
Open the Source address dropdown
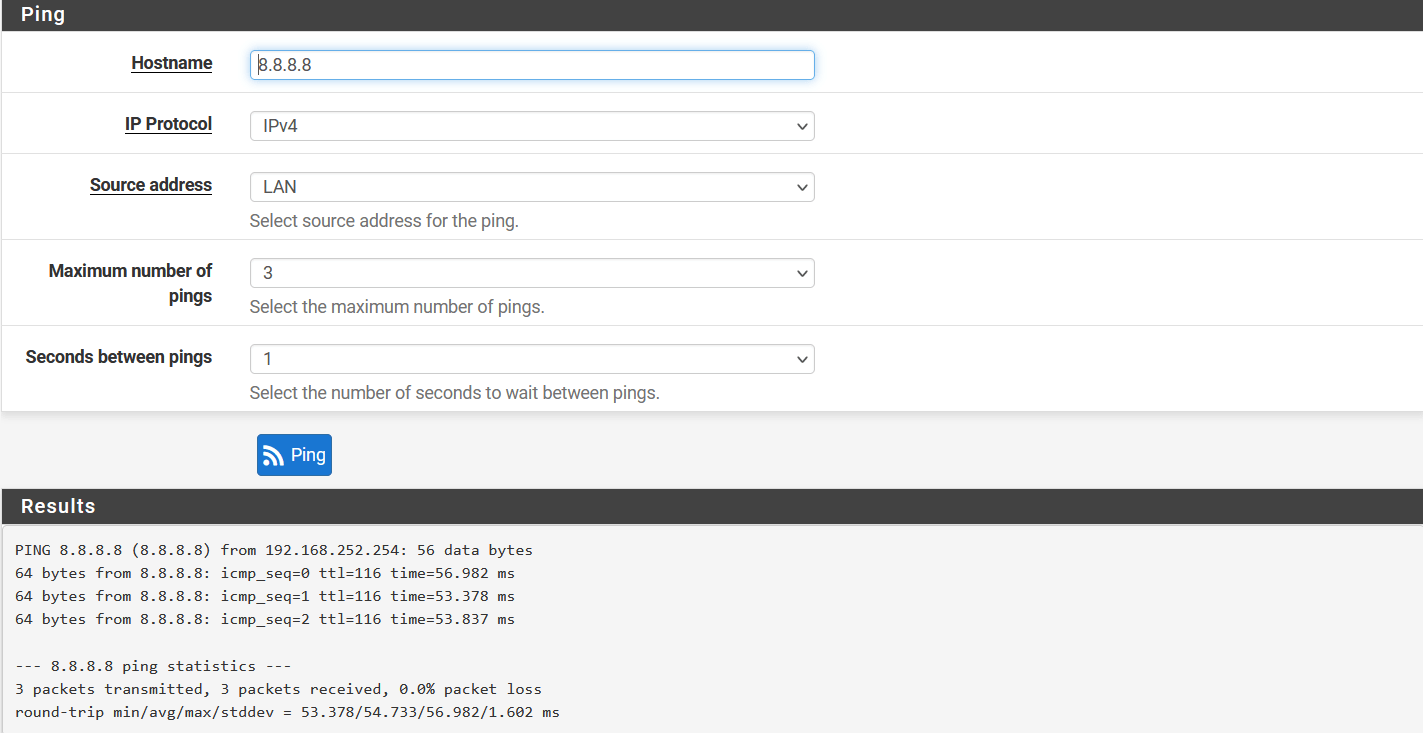532,187
